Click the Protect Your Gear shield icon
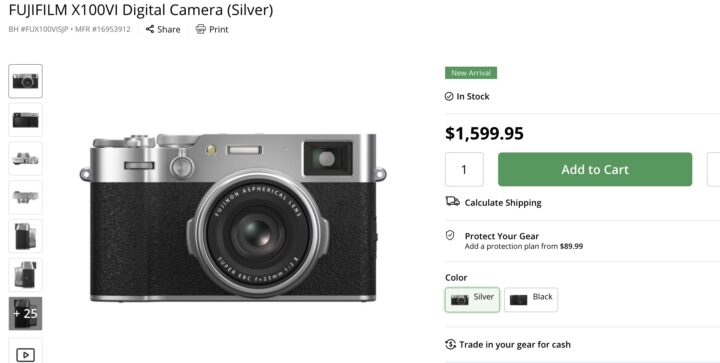This screenshot has height=363, width=720. tap(450, 235)
